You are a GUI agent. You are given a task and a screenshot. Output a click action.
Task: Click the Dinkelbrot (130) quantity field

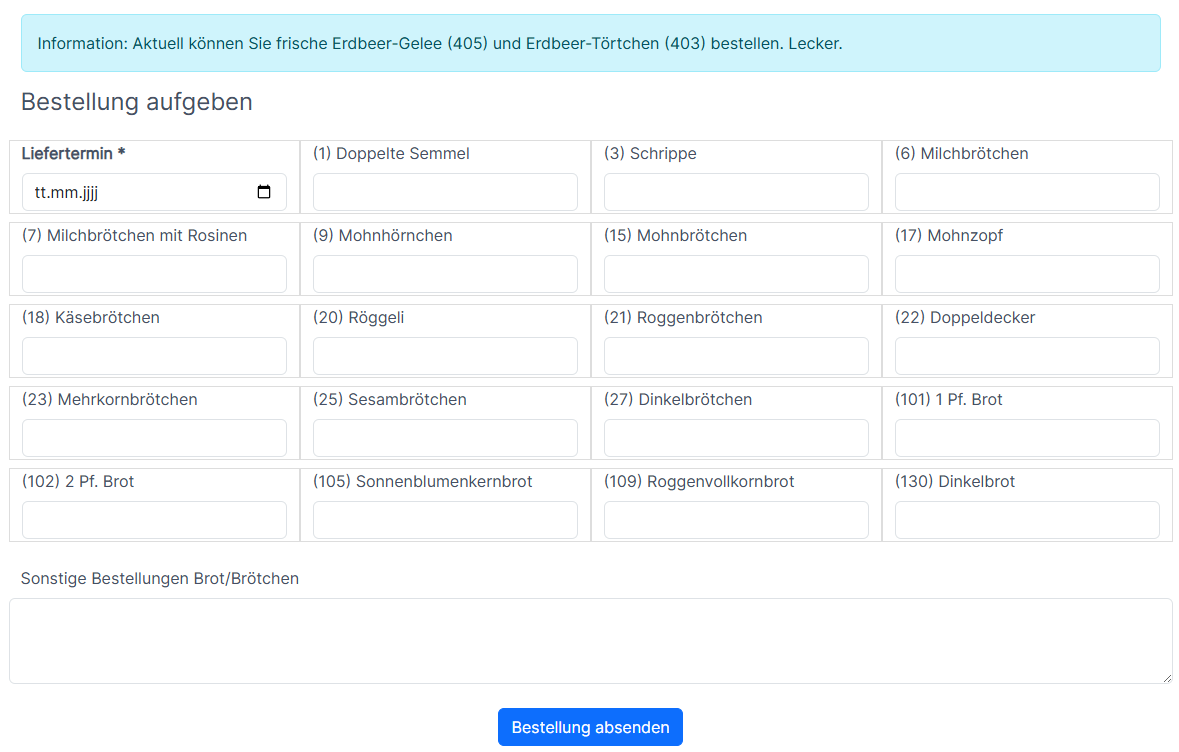click(x=1027, y=520)
